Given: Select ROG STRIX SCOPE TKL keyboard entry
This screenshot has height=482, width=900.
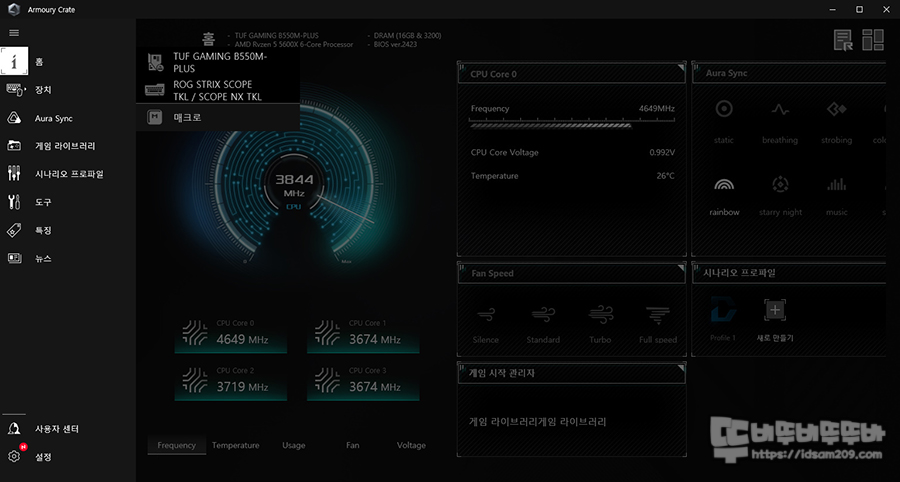Looking at the screenshot, I should 218,90.
